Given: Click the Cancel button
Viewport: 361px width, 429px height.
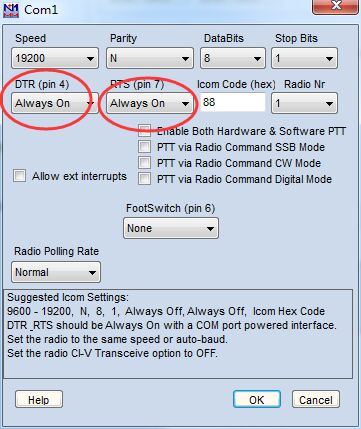Looking at the screenshot, I should [x=316, y=399].
